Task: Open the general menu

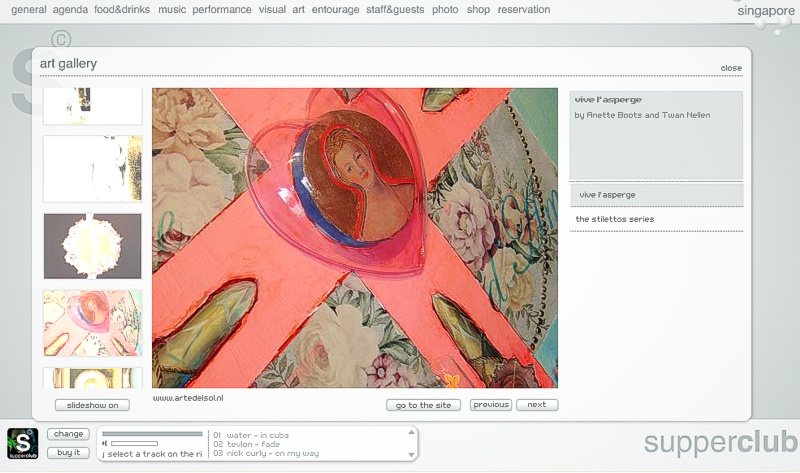Action: pyautogui.click(x=29, y=10)
